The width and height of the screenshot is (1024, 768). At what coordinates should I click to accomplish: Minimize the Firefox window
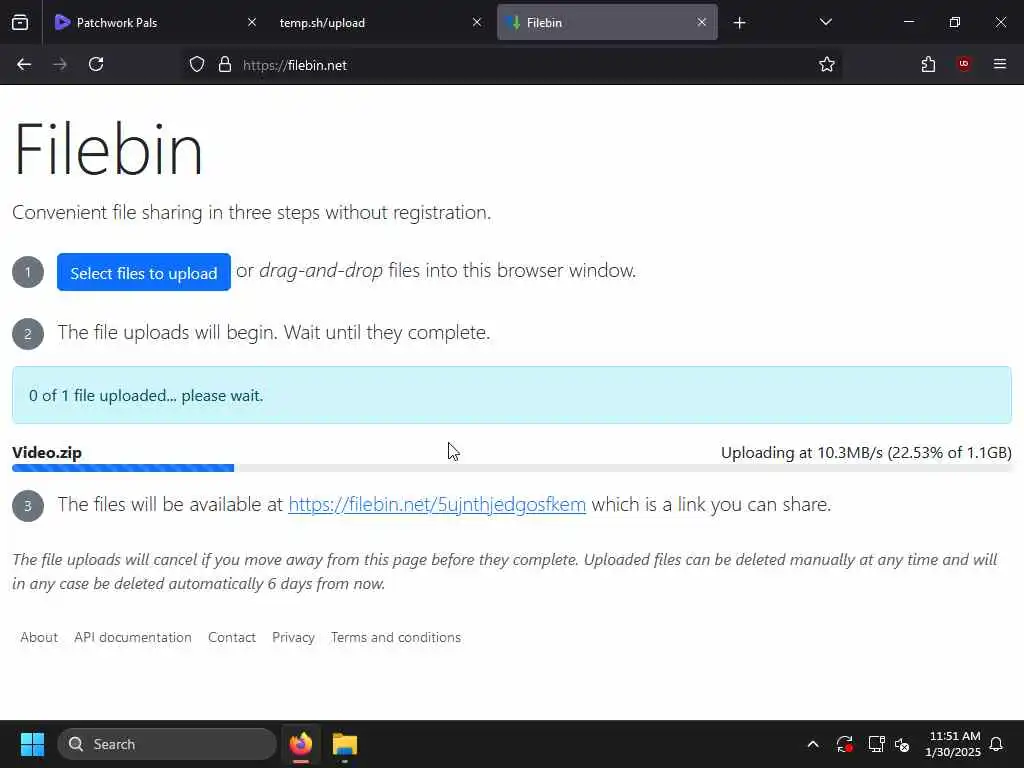point(909,23)
